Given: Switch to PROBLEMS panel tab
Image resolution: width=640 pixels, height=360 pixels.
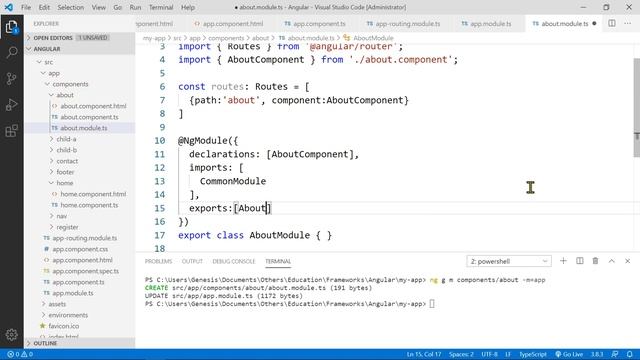Looking at the screenshot, I should tap(158, 261).
